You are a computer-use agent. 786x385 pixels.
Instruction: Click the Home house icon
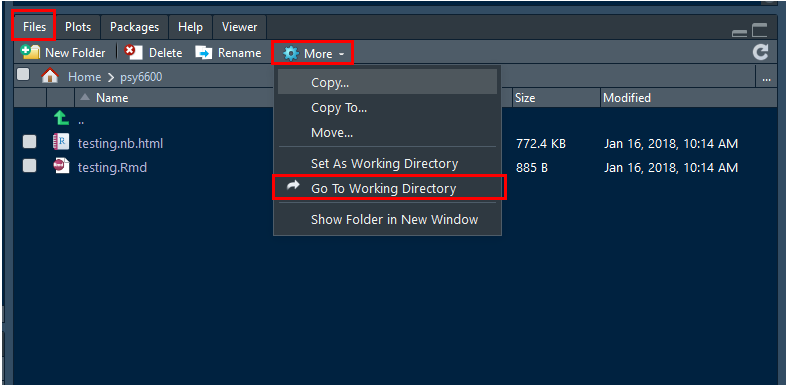pyautogui.click(x=50, y=76)
